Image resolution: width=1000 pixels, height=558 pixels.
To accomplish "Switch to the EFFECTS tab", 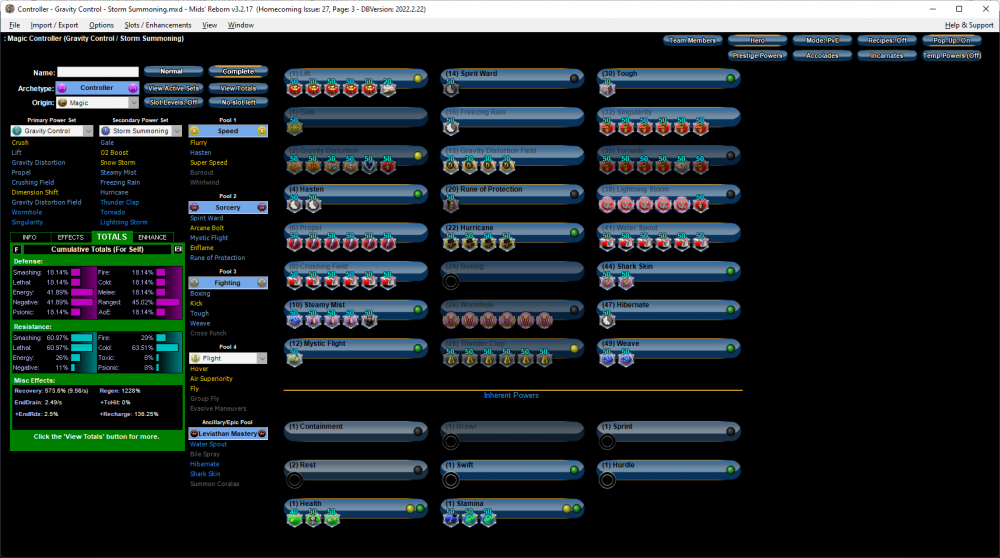I will [x=70, y=237].
